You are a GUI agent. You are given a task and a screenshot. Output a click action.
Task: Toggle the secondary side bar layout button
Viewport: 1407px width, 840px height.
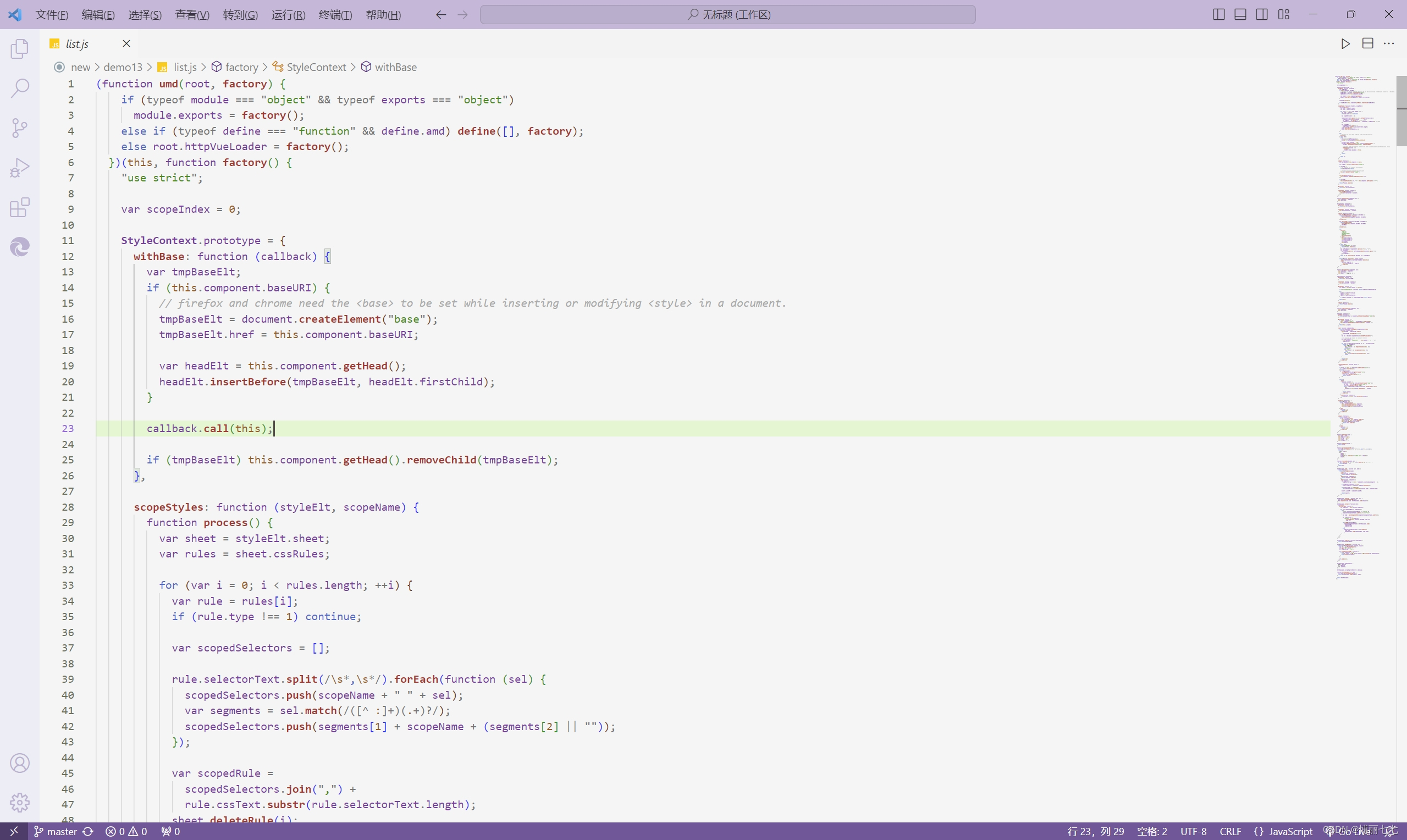click(x=1261, y=15)
